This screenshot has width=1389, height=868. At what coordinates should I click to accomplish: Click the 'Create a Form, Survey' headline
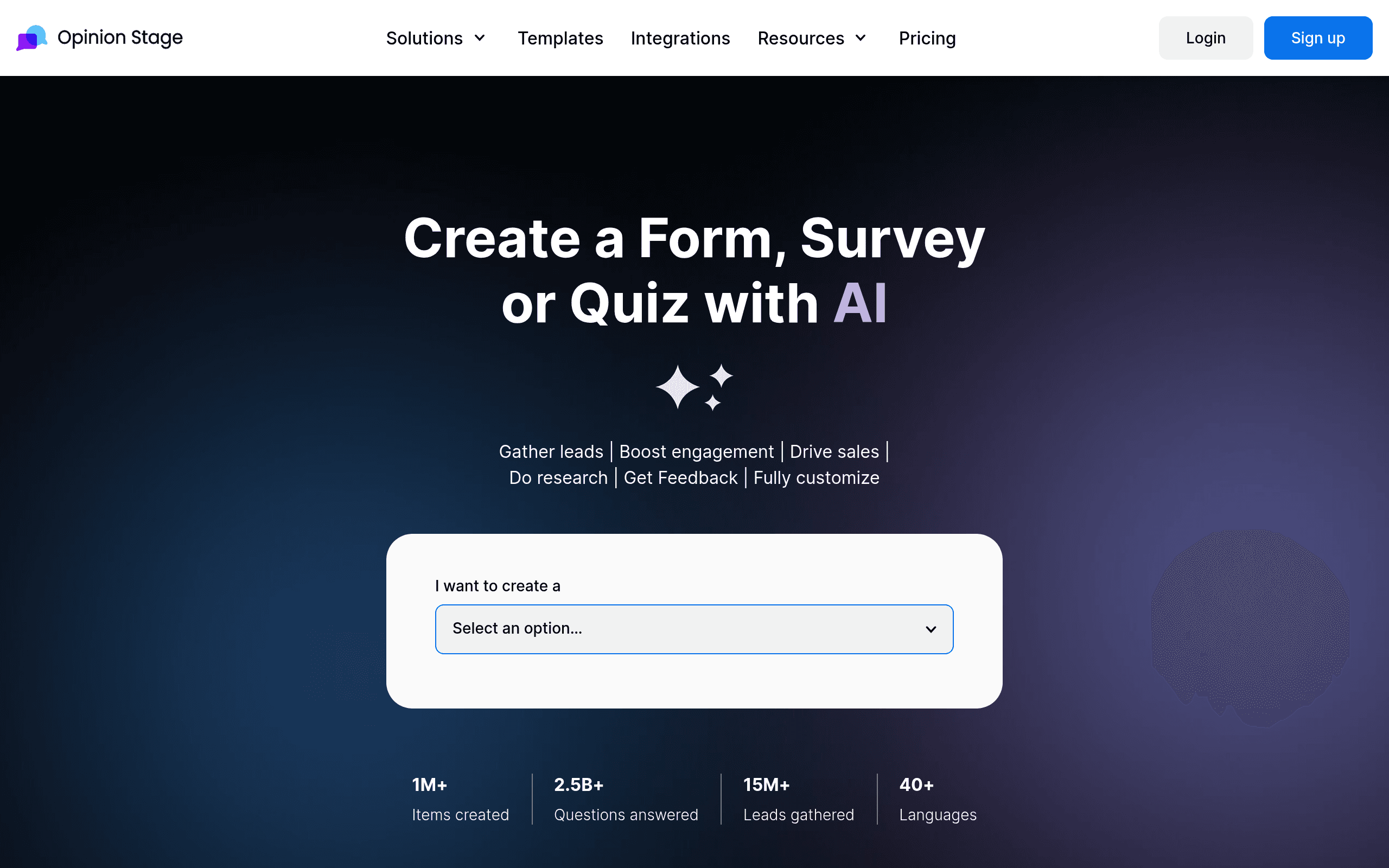click(x=694, y=239)
